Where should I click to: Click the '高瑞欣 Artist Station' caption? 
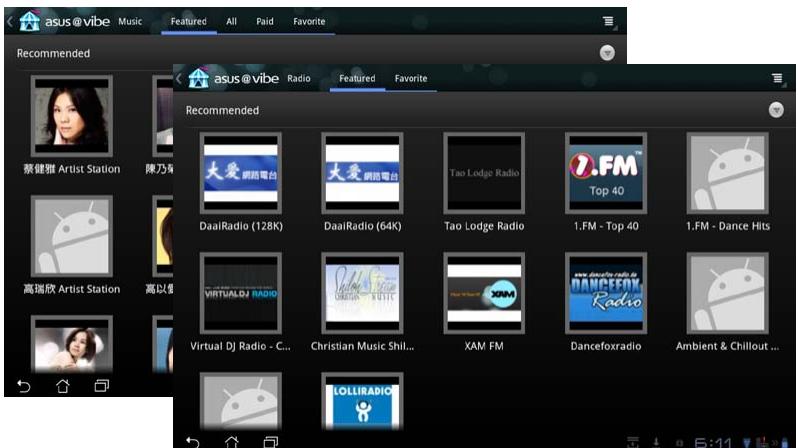(x=72, y=289)
